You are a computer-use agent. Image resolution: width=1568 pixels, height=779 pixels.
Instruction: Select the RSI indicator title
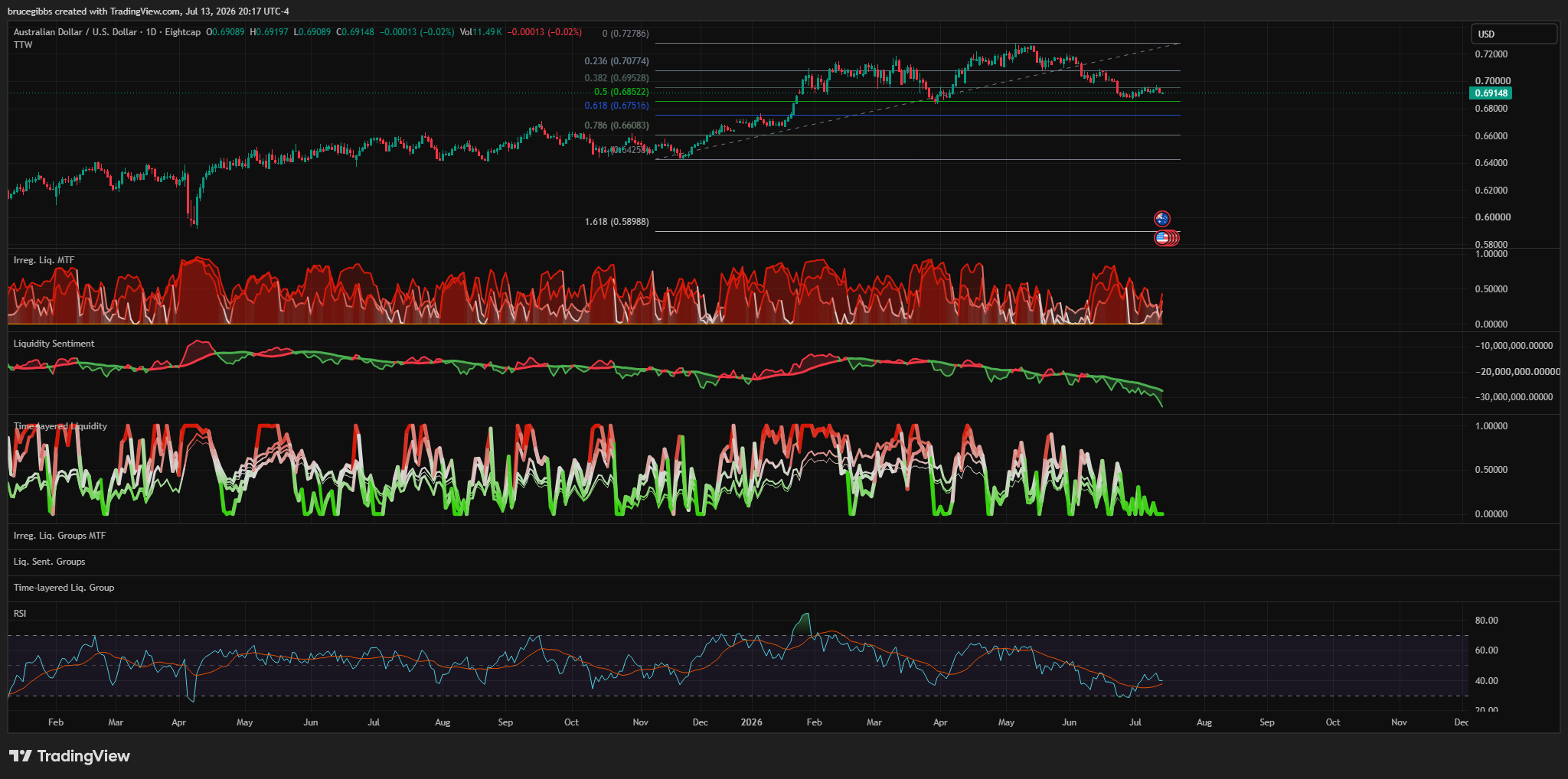(x=20, y=614)
